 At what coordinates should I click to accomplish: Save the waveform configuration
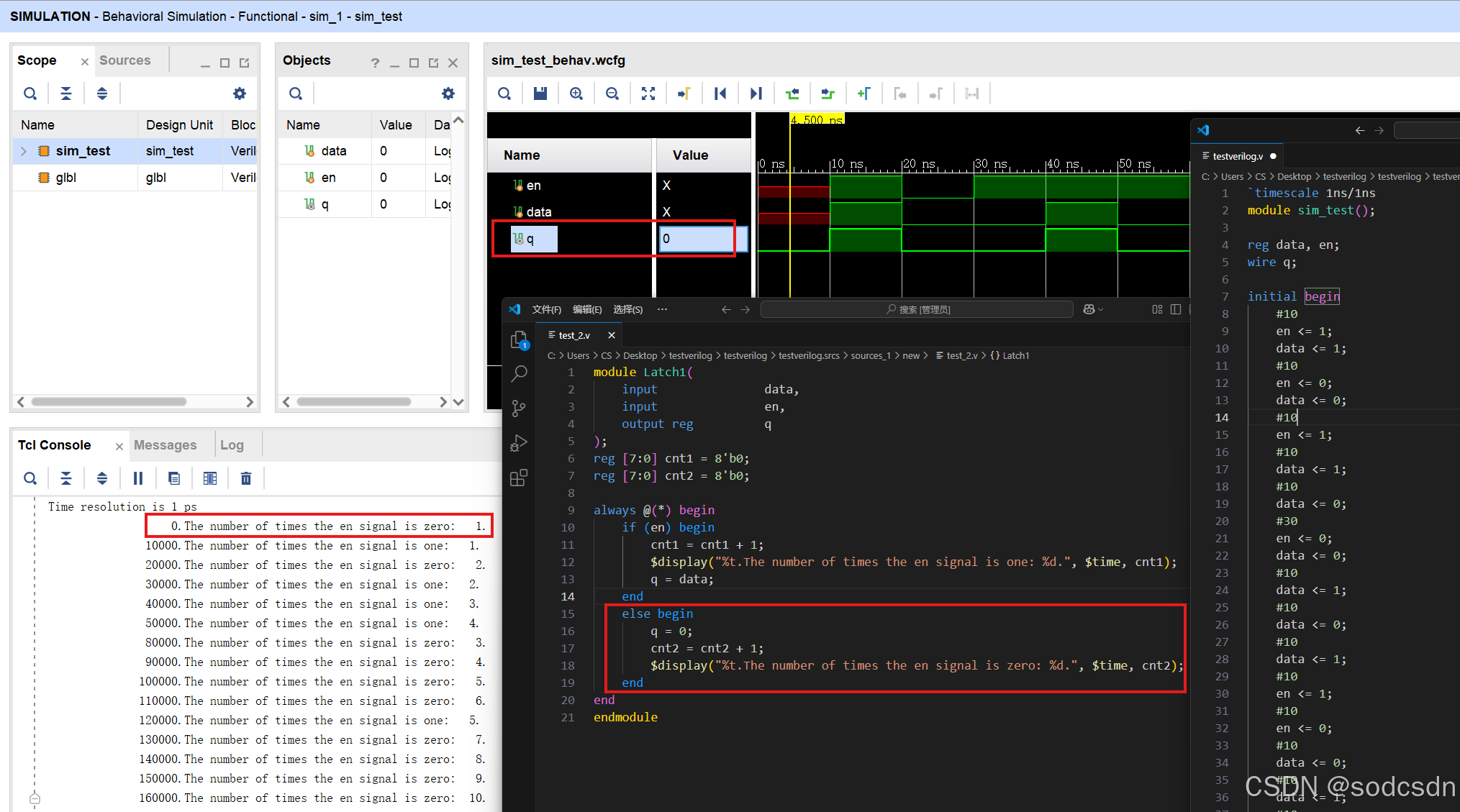(x=540, y=93)
